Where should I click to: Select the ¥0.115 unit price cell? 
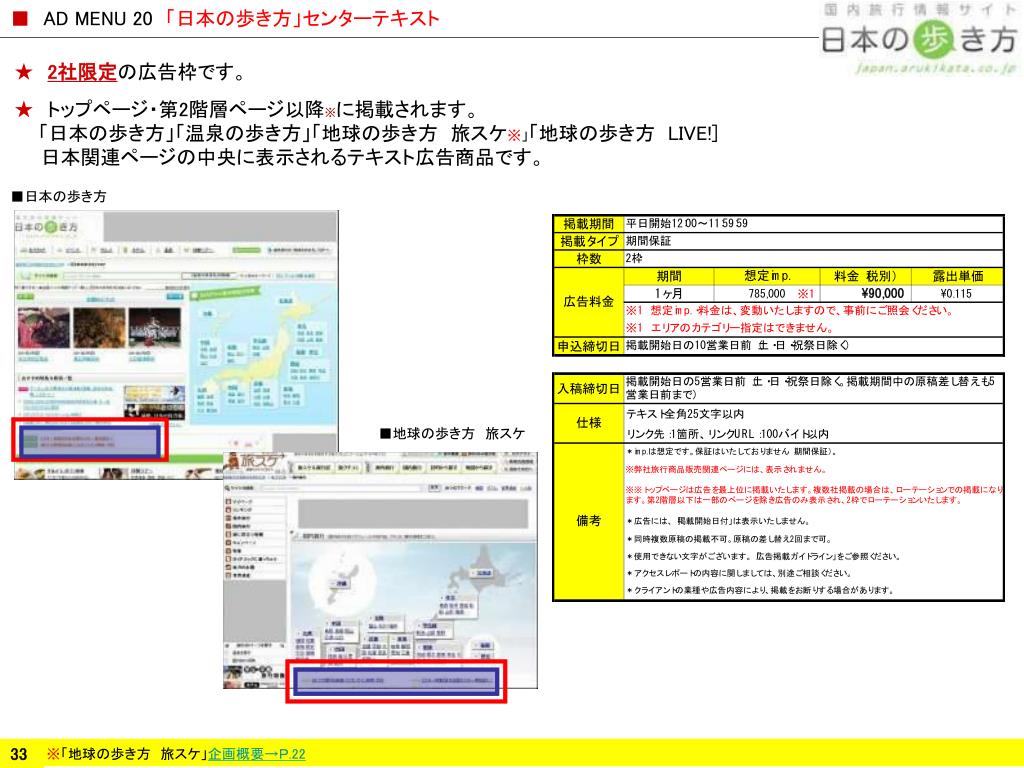tap(957, 294)
